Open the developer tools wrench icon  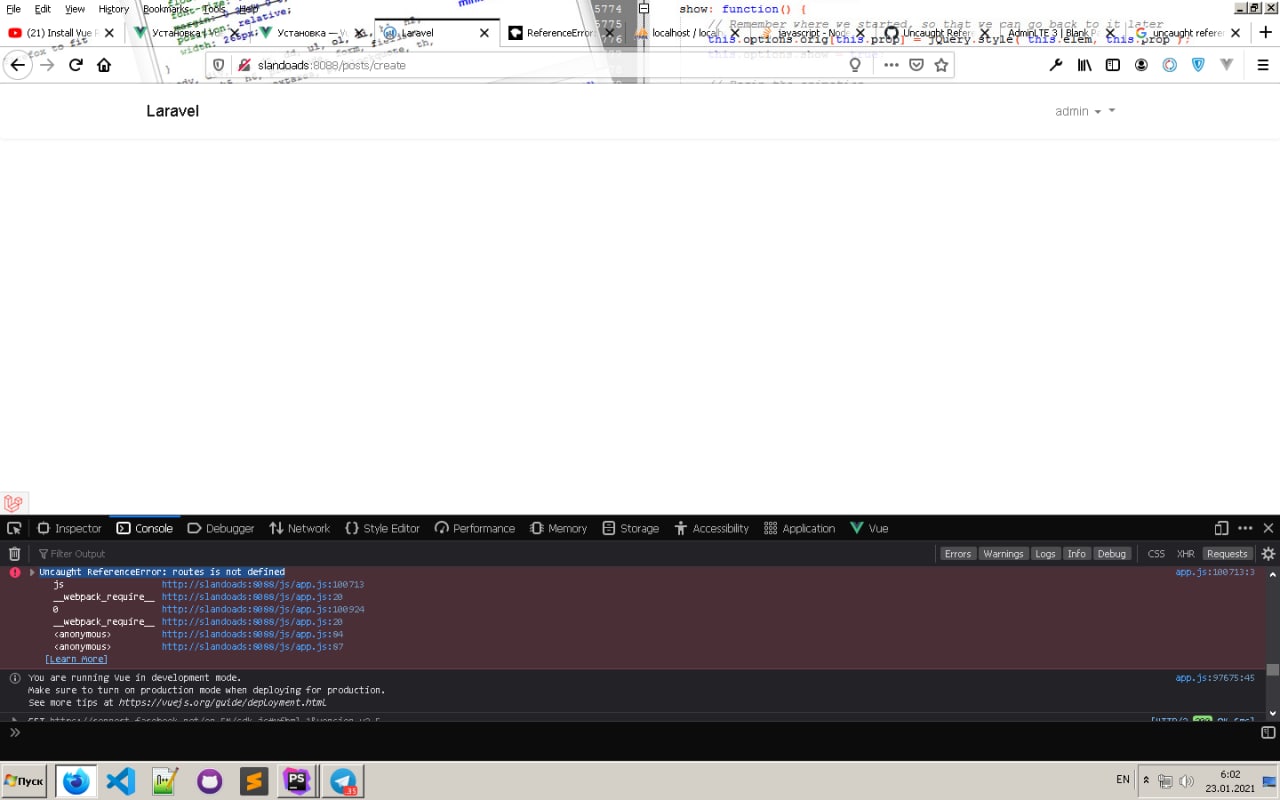(x=1056, y=65)
